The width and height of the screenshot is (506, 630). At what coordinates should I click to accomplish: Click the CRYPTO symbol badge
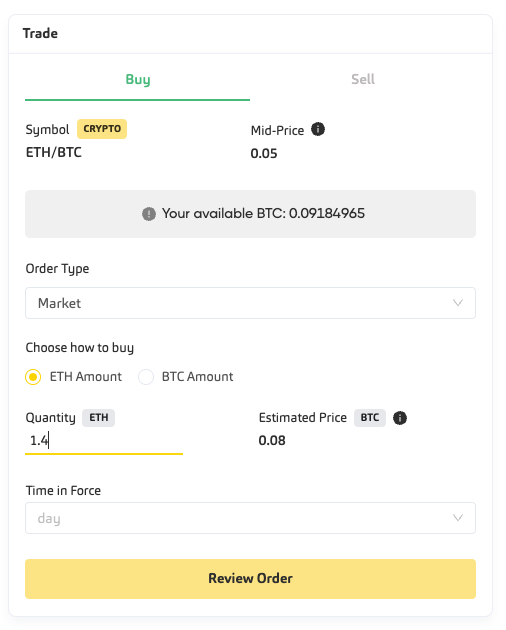pos(102,129)
